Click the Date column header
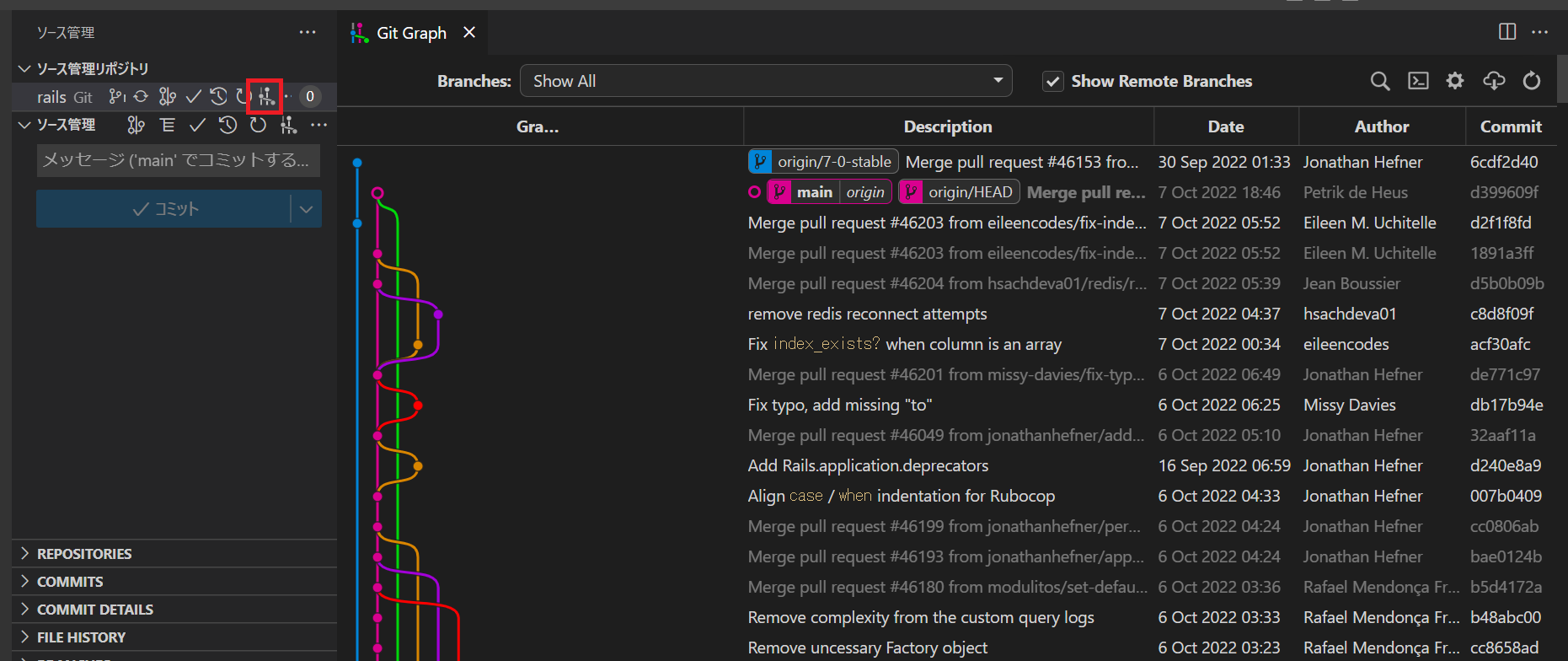Screen dimensions: 1568x661 [1226, 126]
